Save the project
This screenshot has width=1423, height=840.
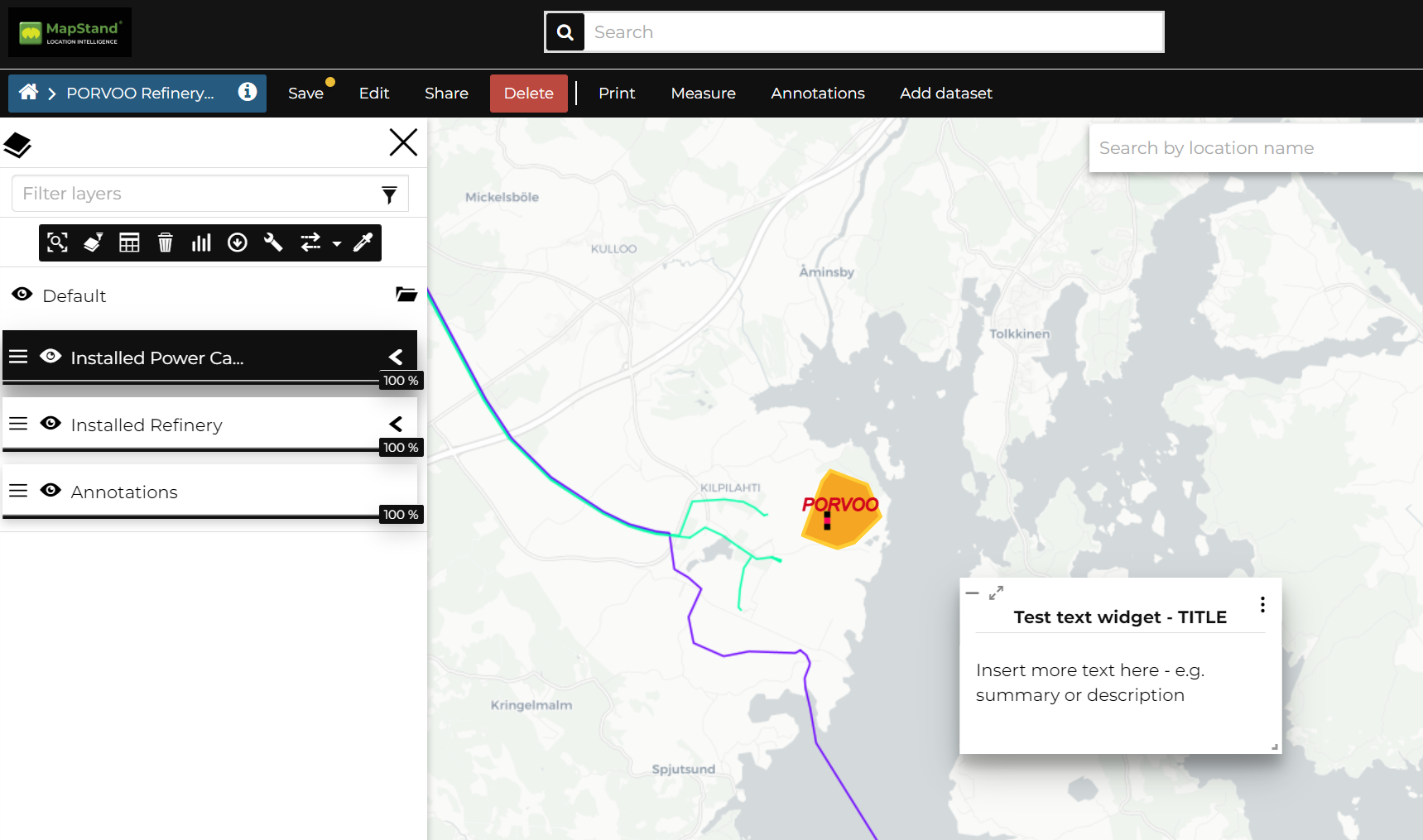(305, 94)
